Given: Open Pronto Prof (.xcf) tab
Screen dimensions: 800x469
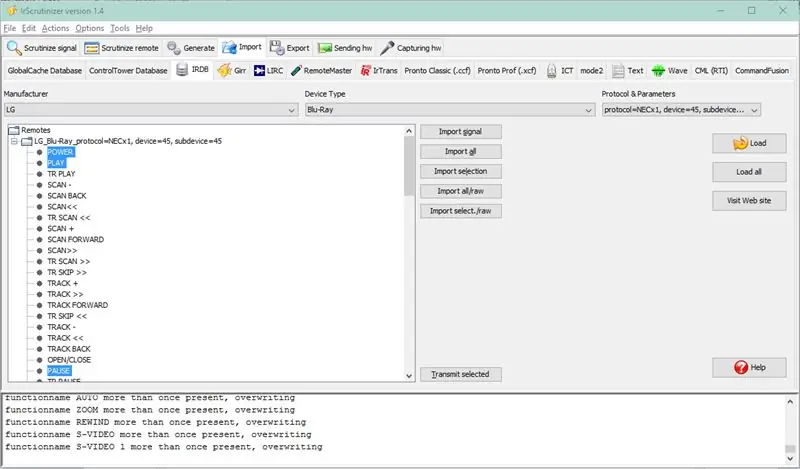Looking at the screenshot, I should (x=507, y=70).
